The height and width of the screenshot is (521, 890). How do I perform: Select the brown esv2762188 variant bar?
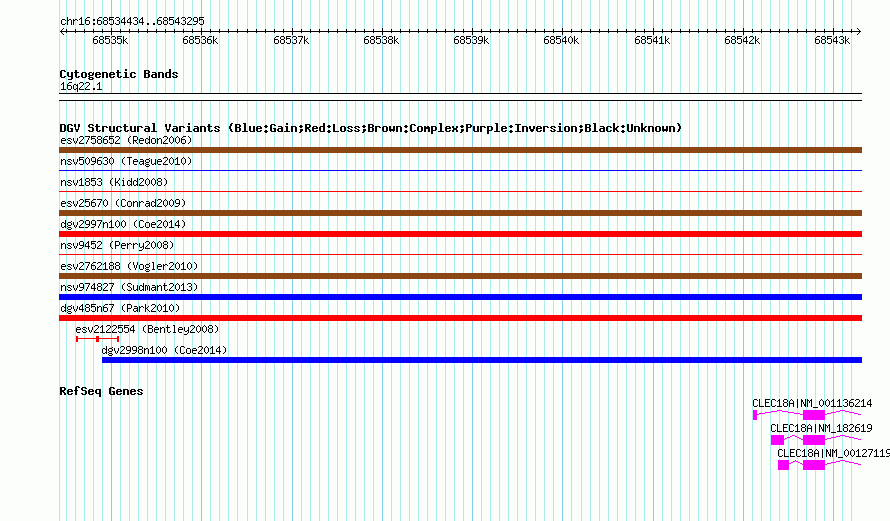coord(460,276)
